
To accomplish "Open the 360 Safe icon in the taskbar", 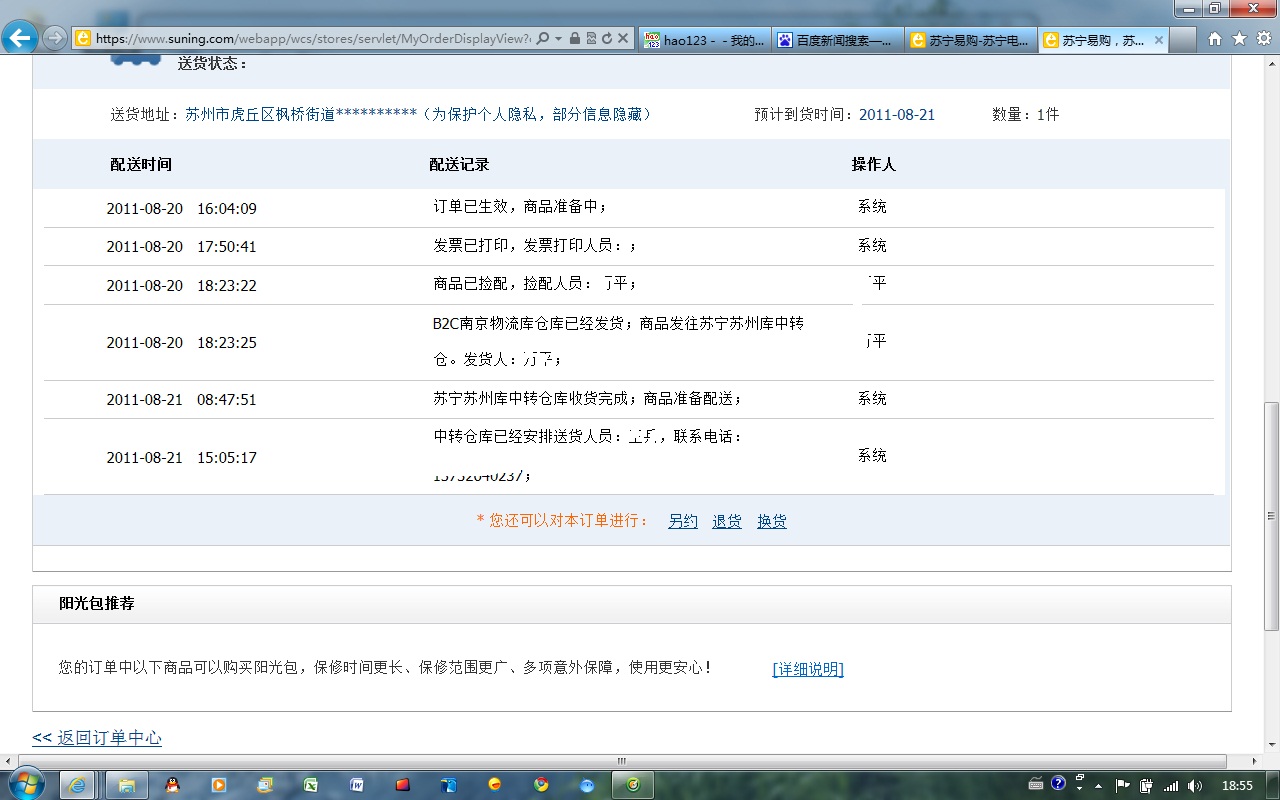I will tap(632, 784).
